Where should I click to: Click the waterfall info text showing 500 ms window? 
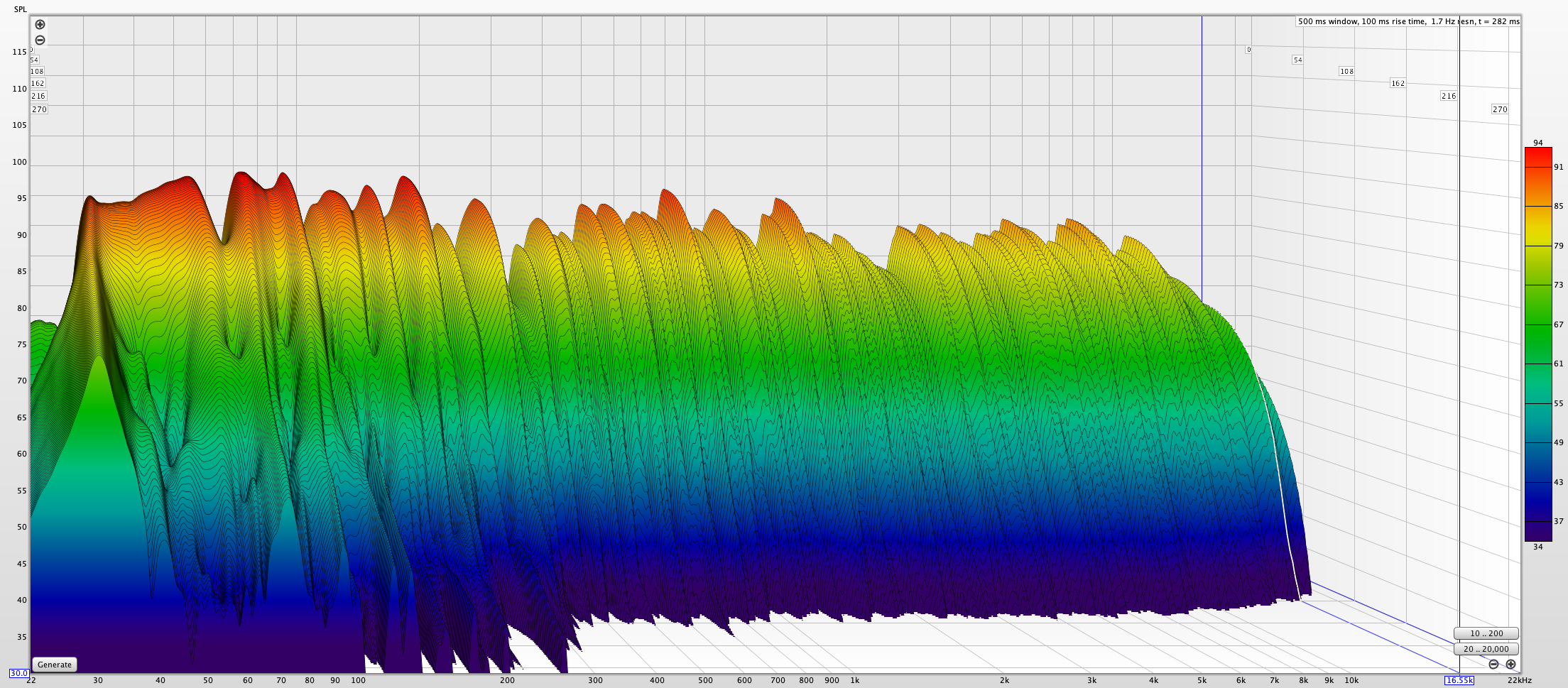[x=1408, y=21]
